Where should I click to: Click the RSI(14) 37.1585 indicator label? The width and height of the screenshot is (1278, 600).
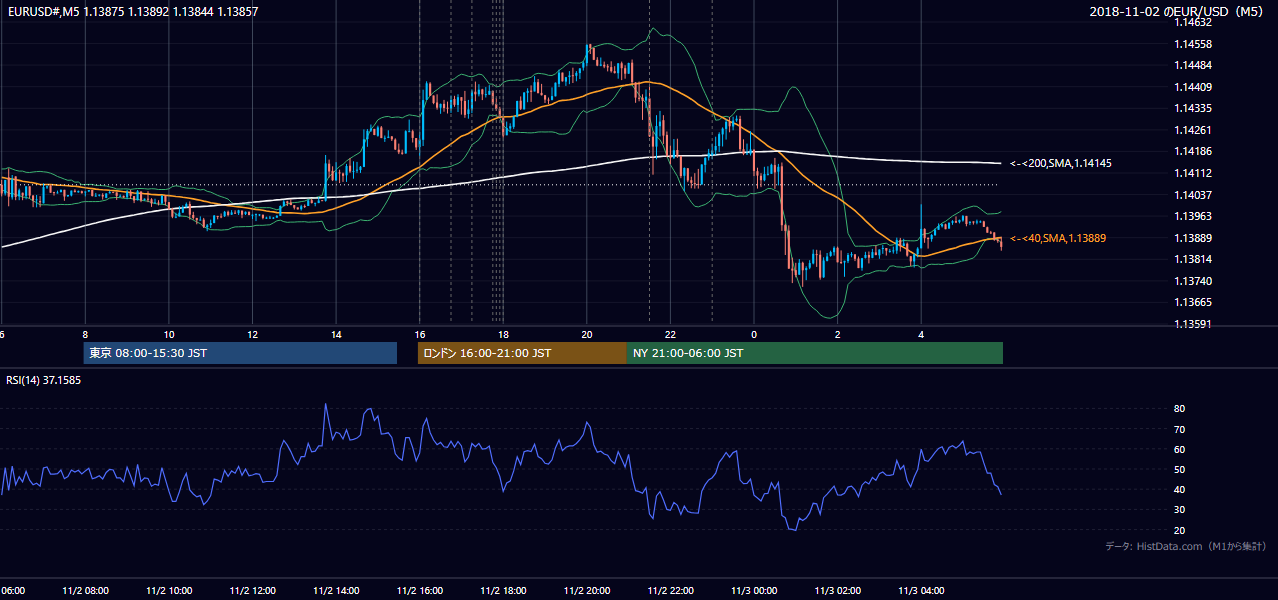tap(44, 380)
